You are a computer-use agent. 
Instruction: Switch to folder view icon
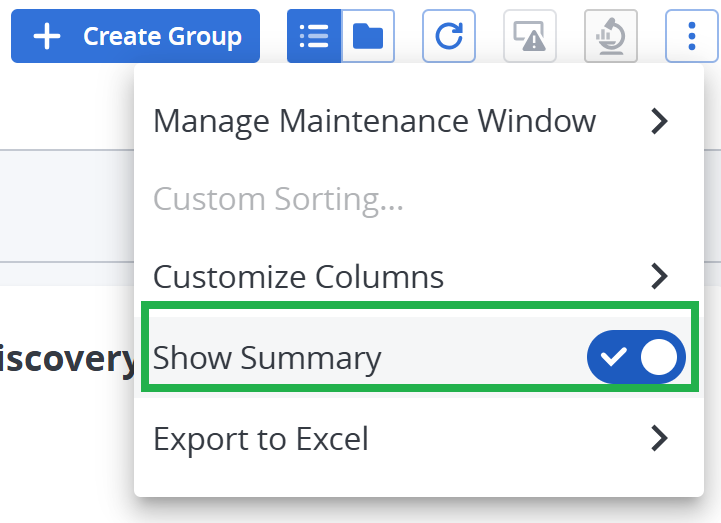368,37
